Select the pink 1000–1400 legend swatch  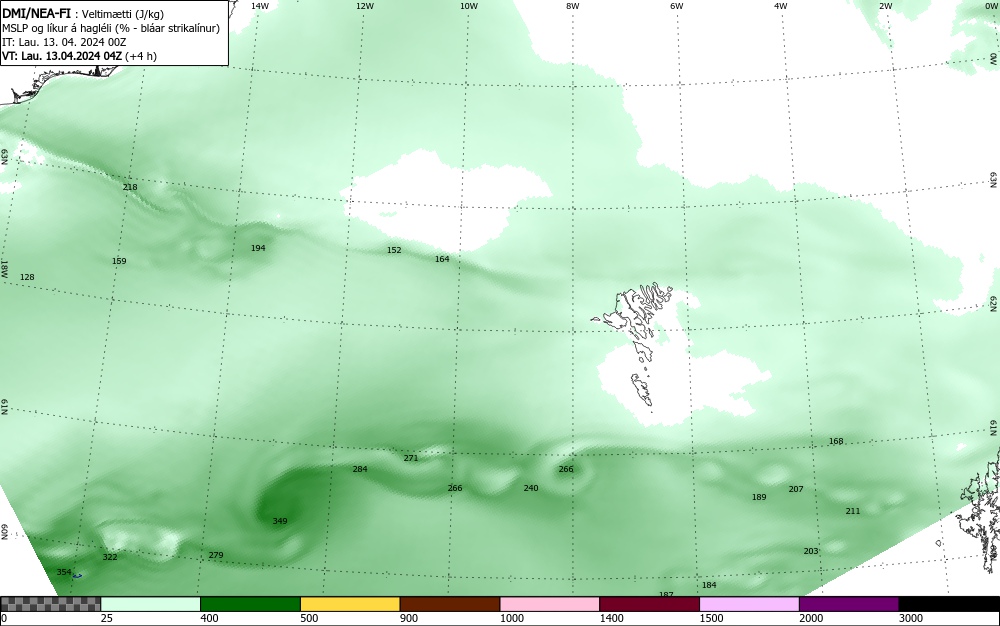(x=550, y=604)
